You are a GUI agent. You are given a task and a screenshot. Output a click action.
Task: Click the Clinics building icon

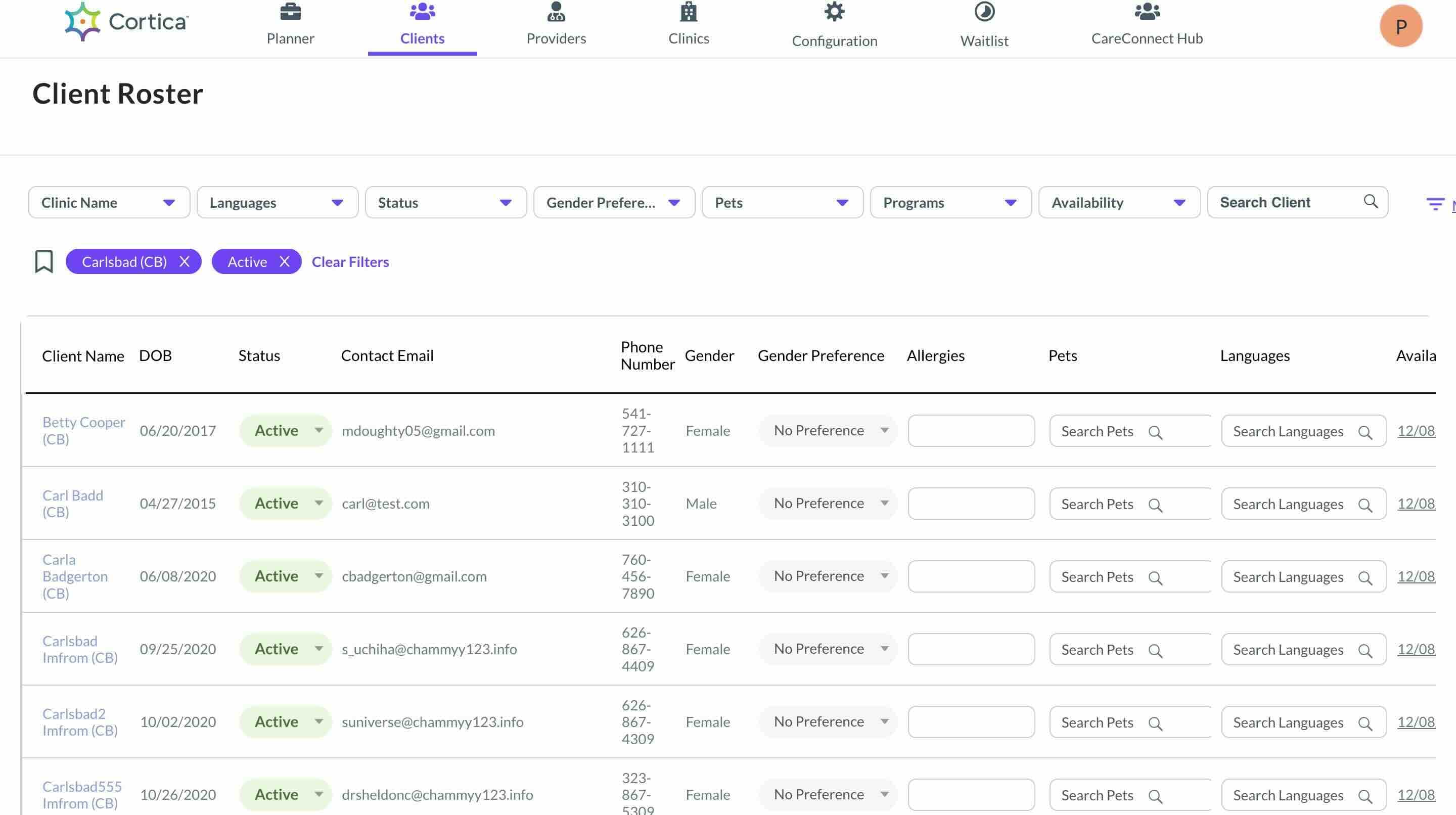(x=689, y=11)
